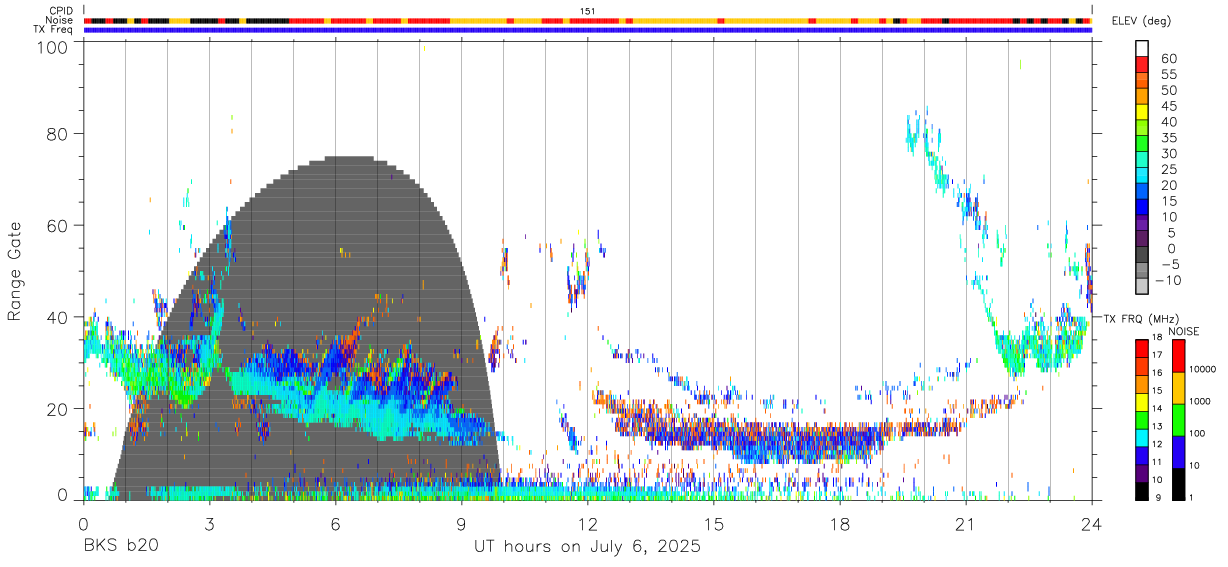The height and width of the screenshot is (567, 1228).
Task: Click the x-axis tick label '3'
Action: pyautogui.click(x=210, y=524)
